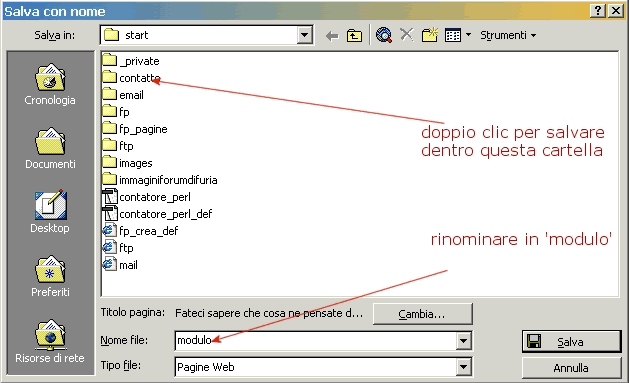Screen dimensions: 629x383
Task: Open the Cronologia history shortcut
Action: pyautogui.click(x=50, y=84)
